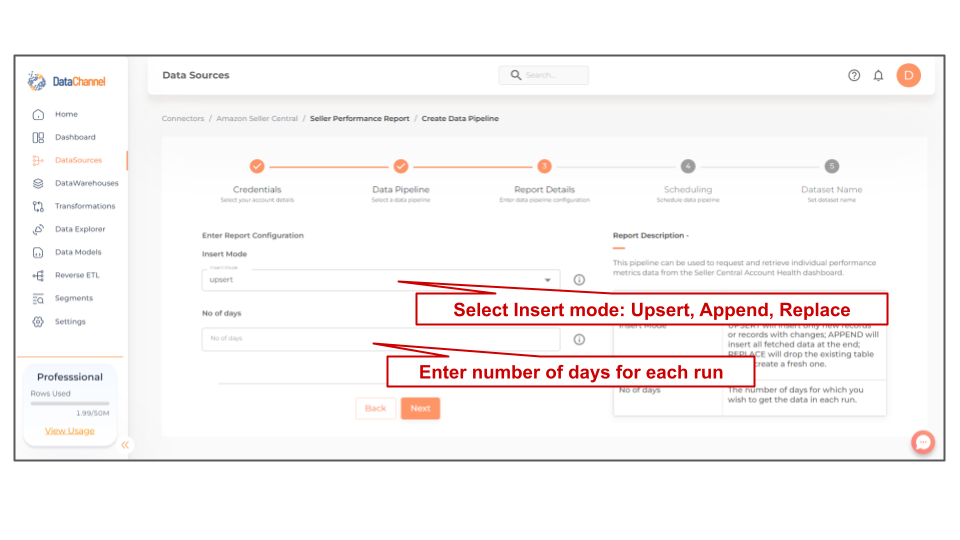Image resolution: width=960 pixels, height=540 pixels.
Task: Open Data Models menu label
Action: click(x=78, y=252)
